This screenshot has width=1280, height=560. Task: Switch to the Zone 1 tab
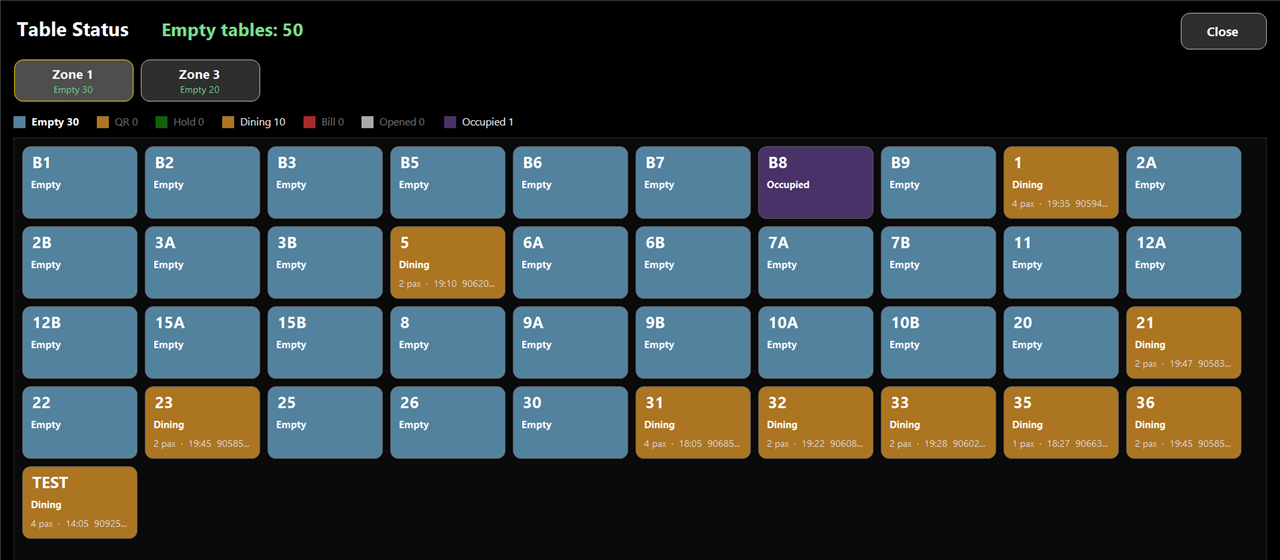[x=73, y=80]
